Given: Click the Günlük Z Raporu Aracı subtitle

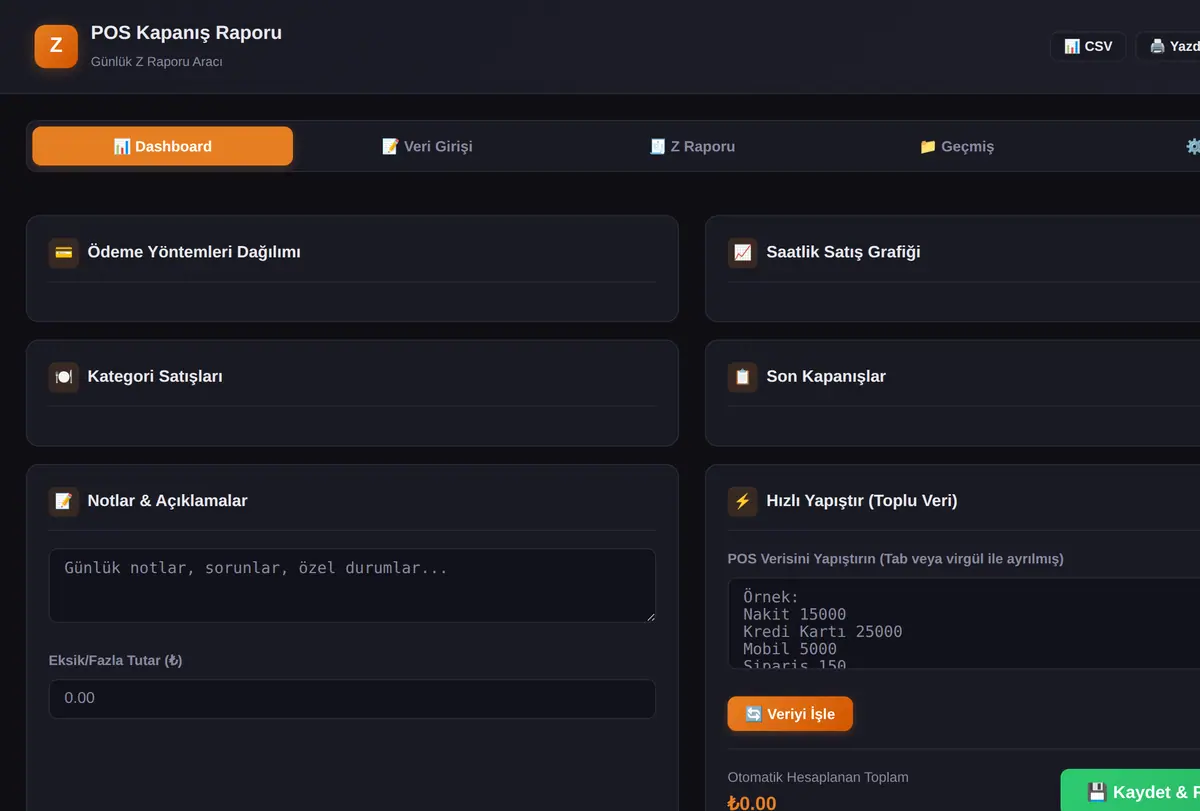Looking at the screenshot, I should click(x=156, y=62).
